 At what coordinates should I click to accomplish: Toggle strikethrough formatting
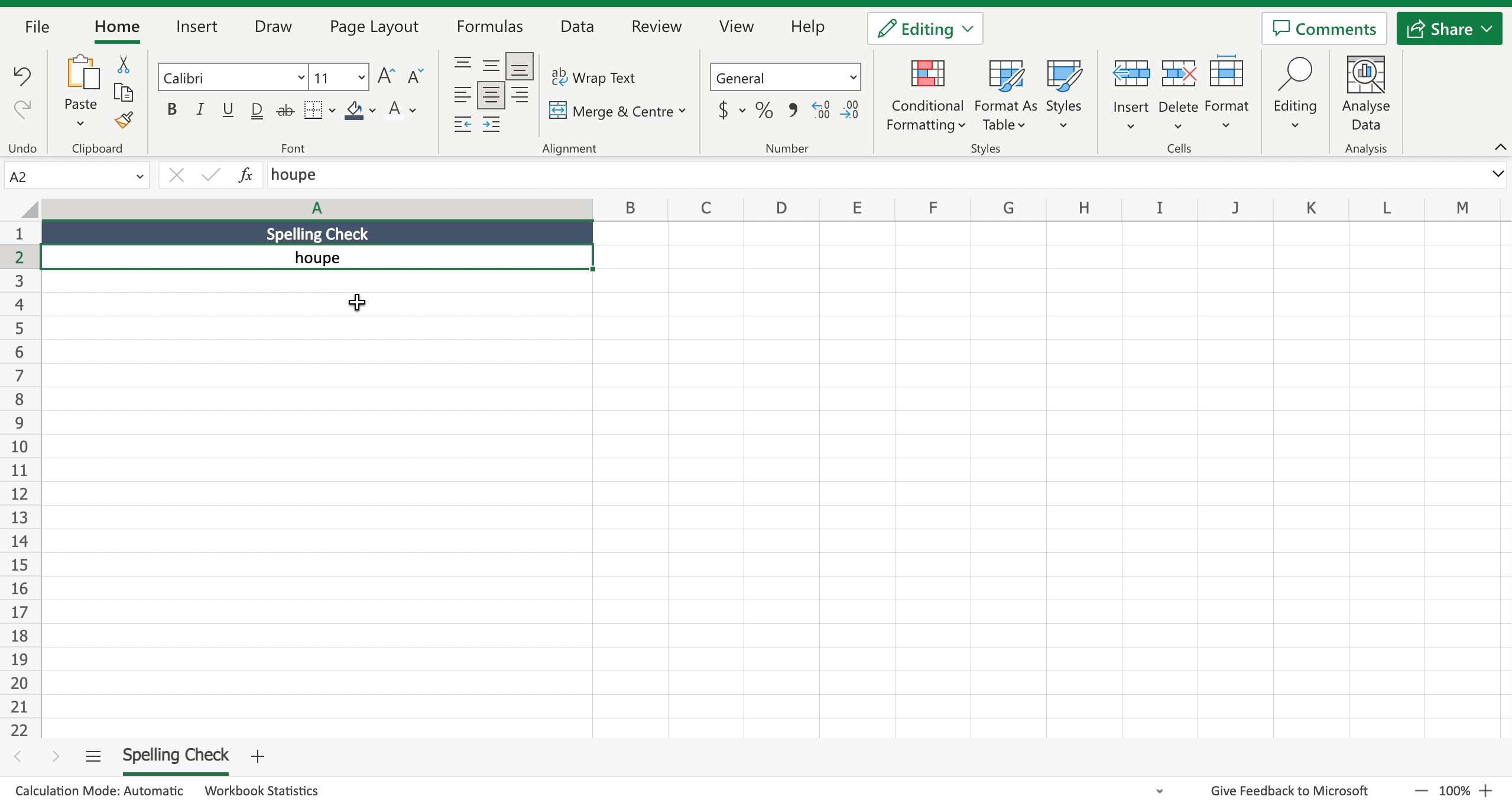coord(285,110)
